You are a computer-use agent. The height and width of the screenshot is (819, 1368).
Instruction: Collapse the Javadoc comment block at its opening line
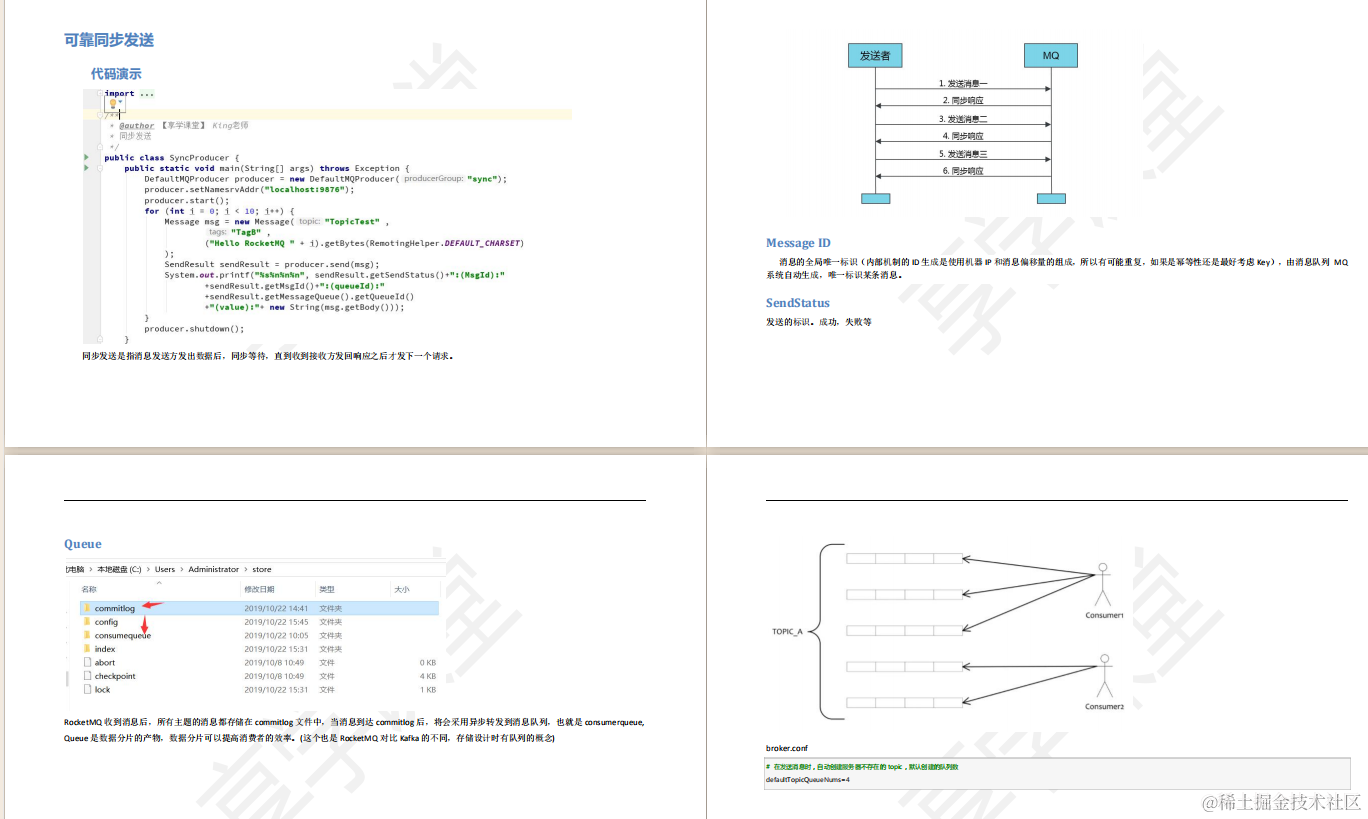click(x=101, y=115)
